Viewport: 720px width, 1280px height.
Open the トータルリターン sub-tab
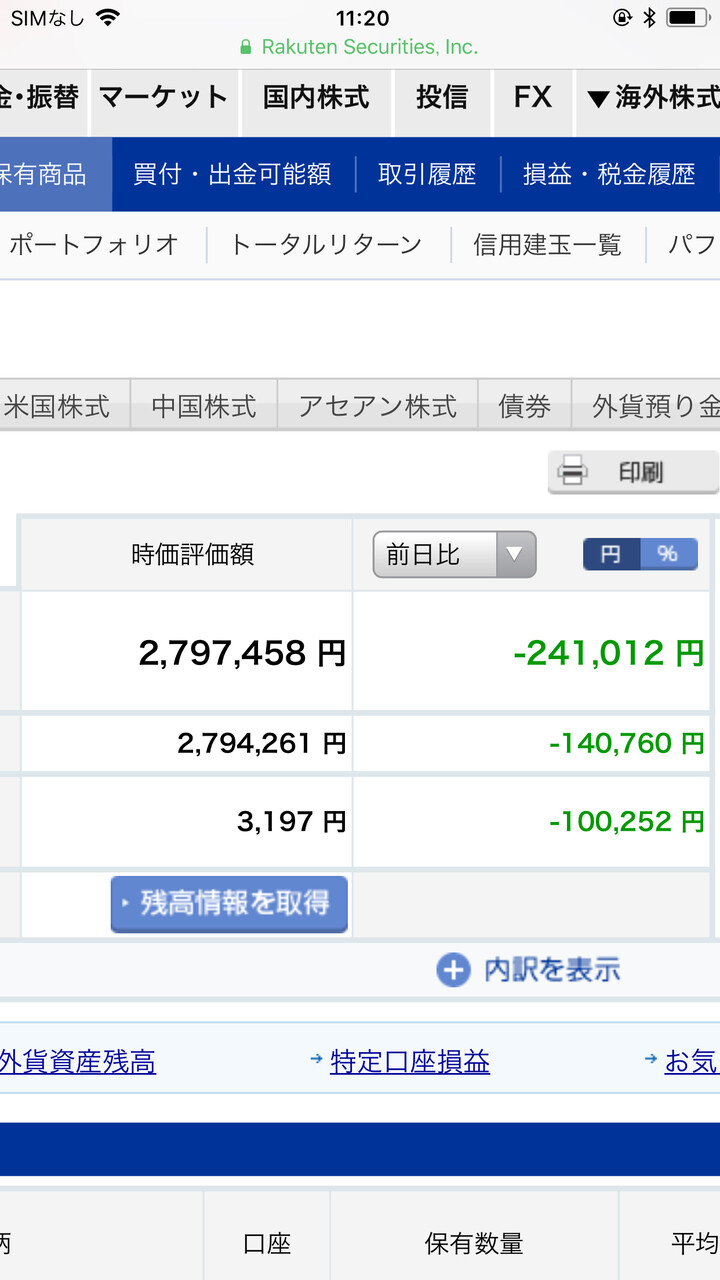coord(326,245)
